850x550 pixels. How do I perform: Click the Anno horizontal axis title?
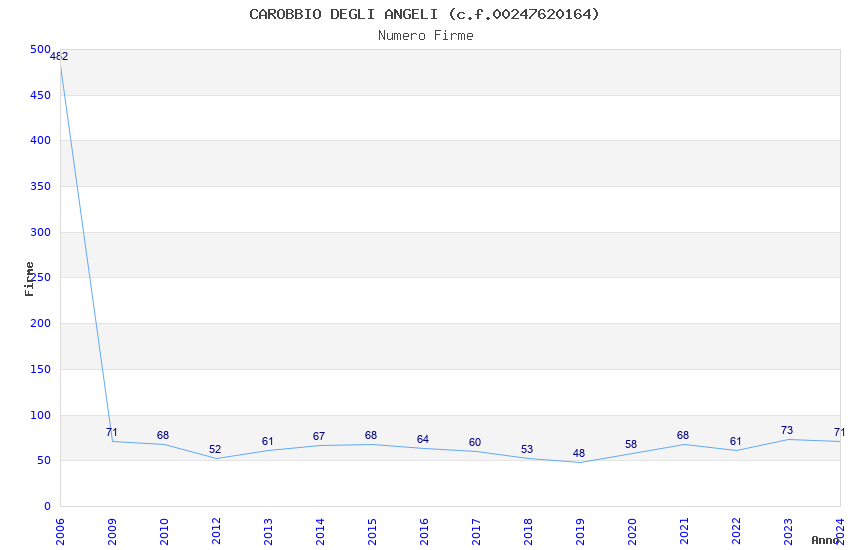(x=825, y=540)
